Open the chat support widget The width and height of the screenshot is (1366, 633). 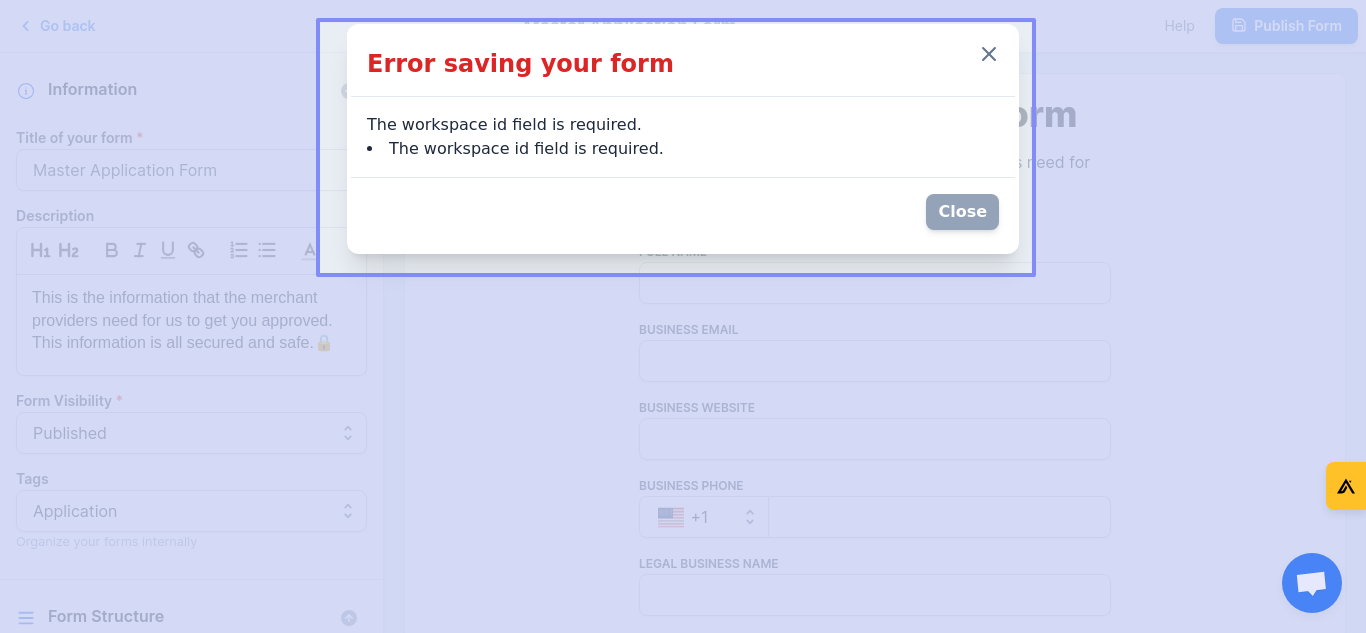1311,583
